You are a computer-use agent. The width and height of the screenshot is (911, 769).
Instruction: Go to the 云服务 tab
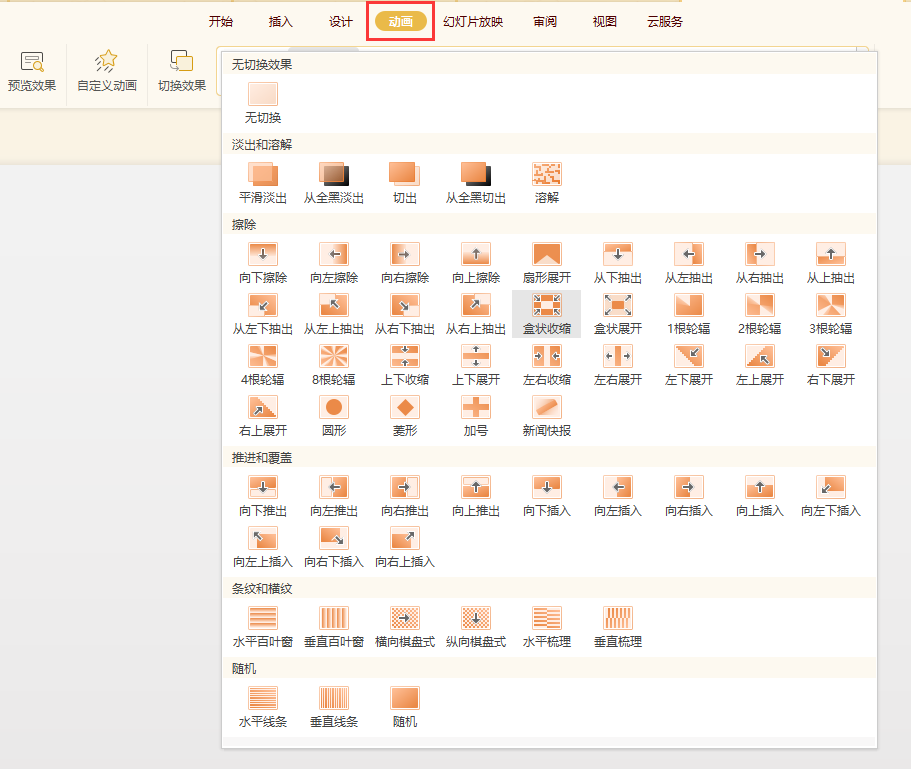click(665, 21)
